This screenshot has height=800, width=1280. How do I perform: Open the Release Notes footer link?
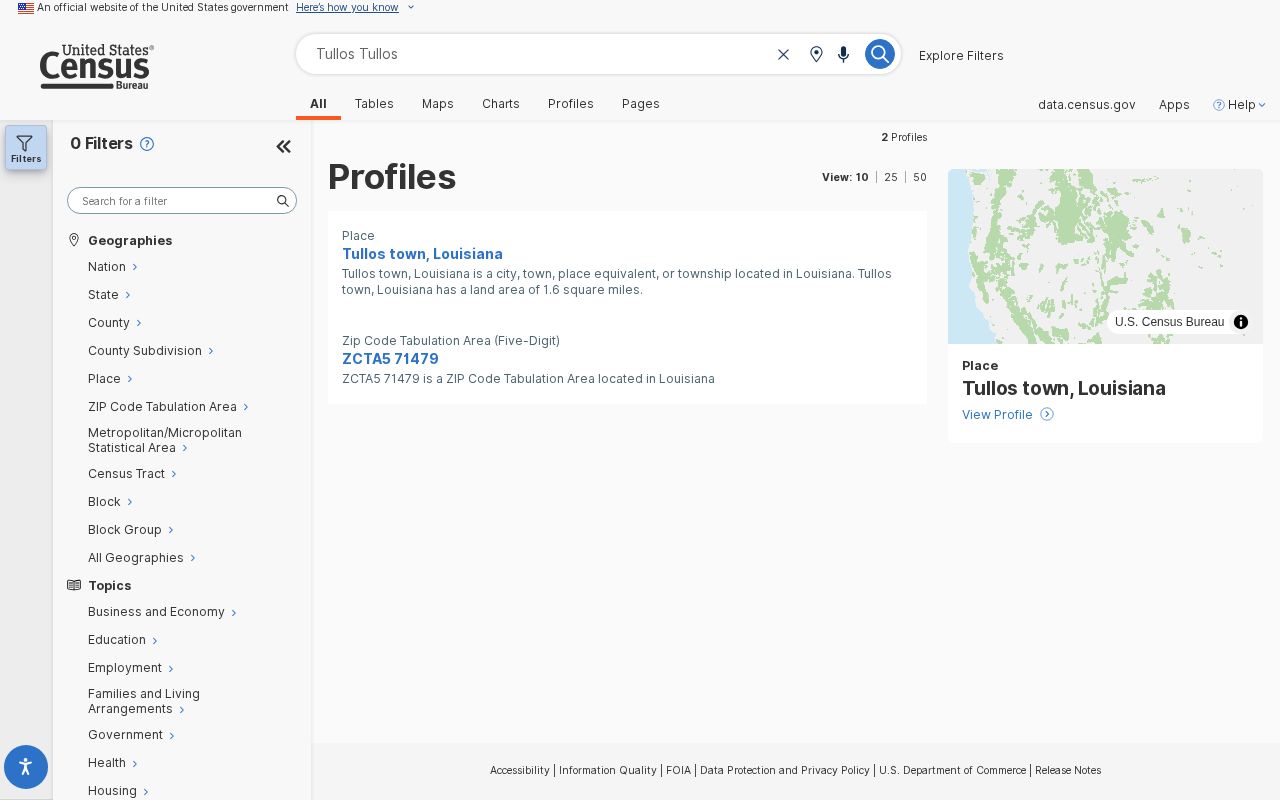1068,771
